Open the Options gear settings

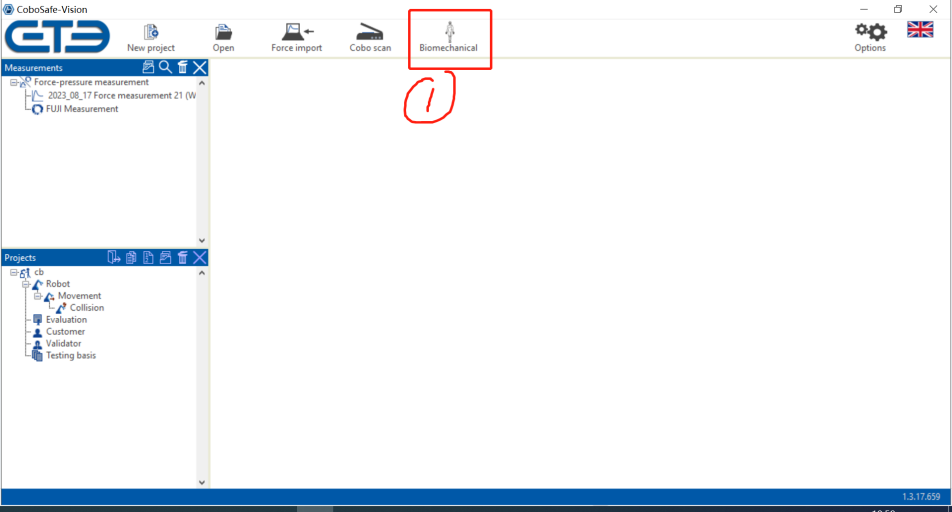(x=870, y=36)
